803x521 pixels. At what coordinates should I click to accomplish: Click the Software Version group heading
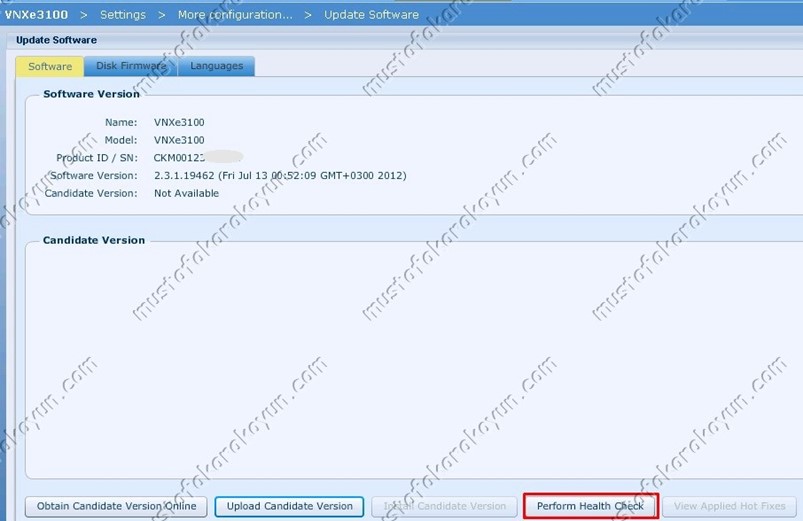(x=91, y=94)
